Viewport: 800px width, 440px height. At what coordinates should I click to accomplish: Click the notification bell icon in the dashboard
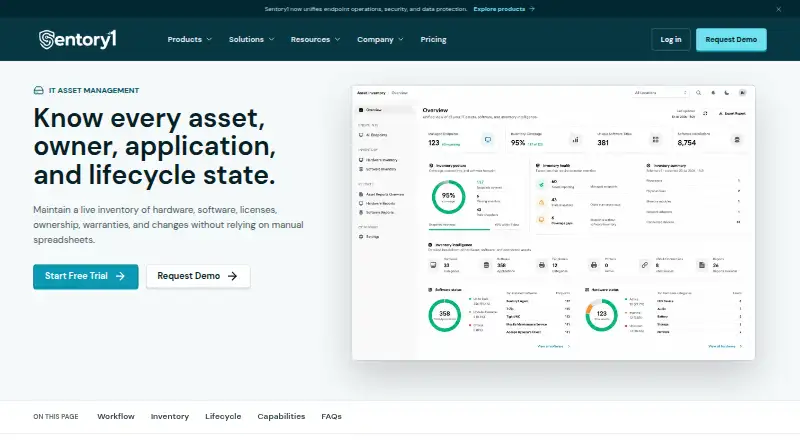(713, 93)
